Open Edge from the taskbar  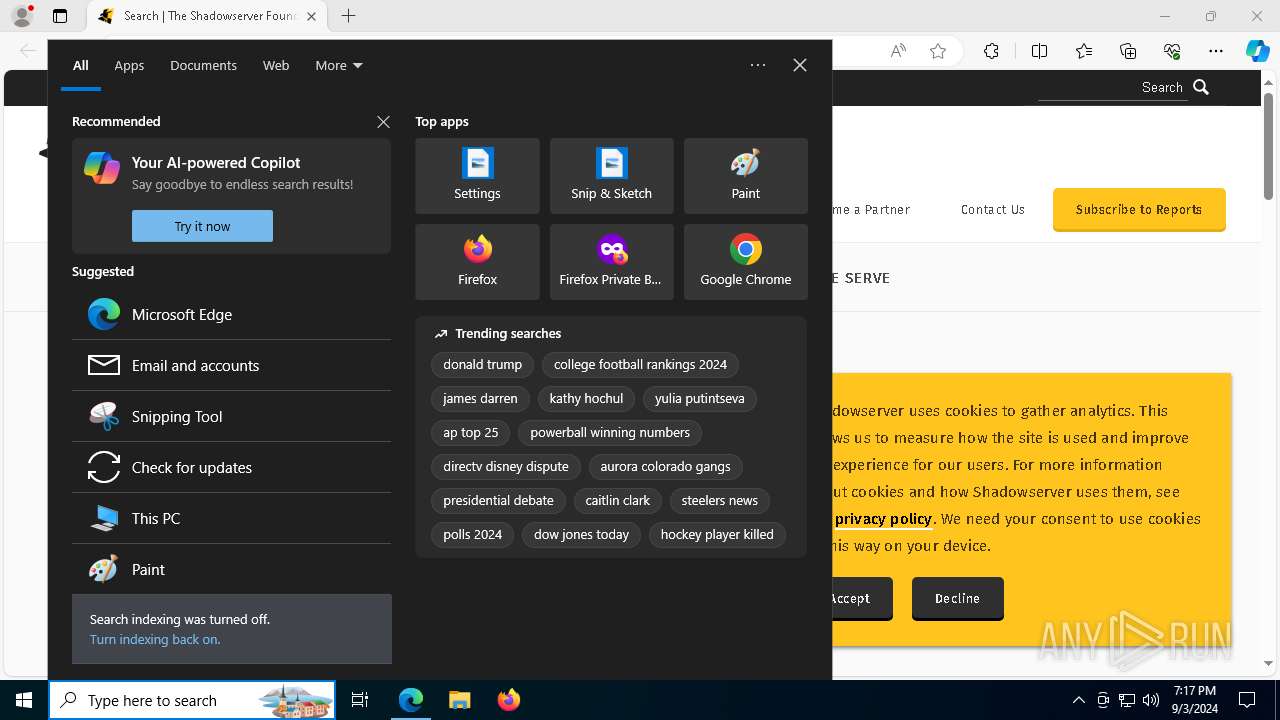(411, 700)
